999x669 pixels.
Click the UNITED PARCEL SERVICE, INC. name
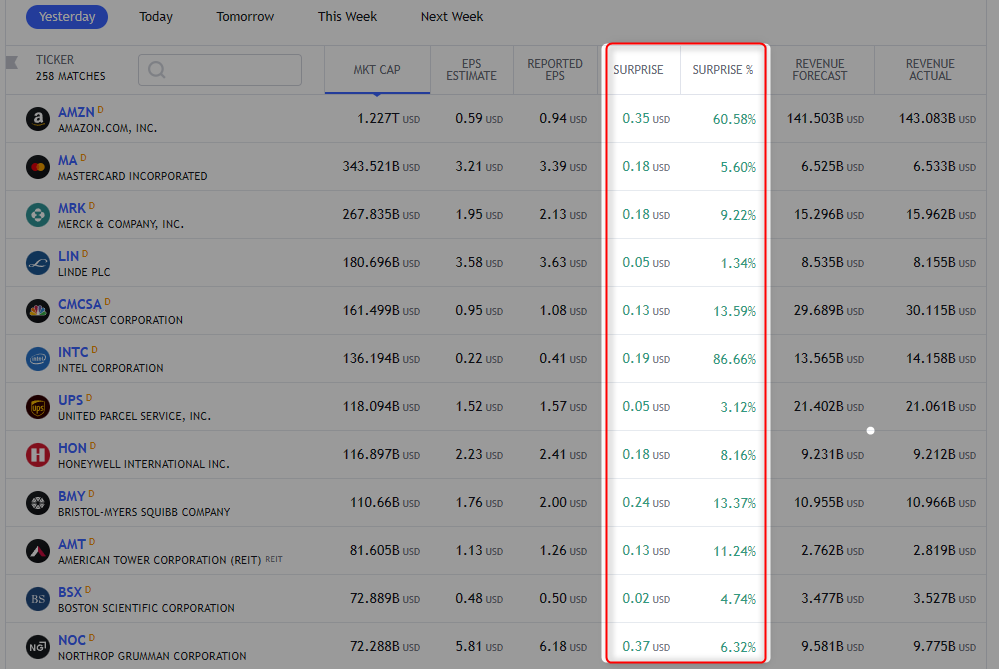tap(134, 416)
